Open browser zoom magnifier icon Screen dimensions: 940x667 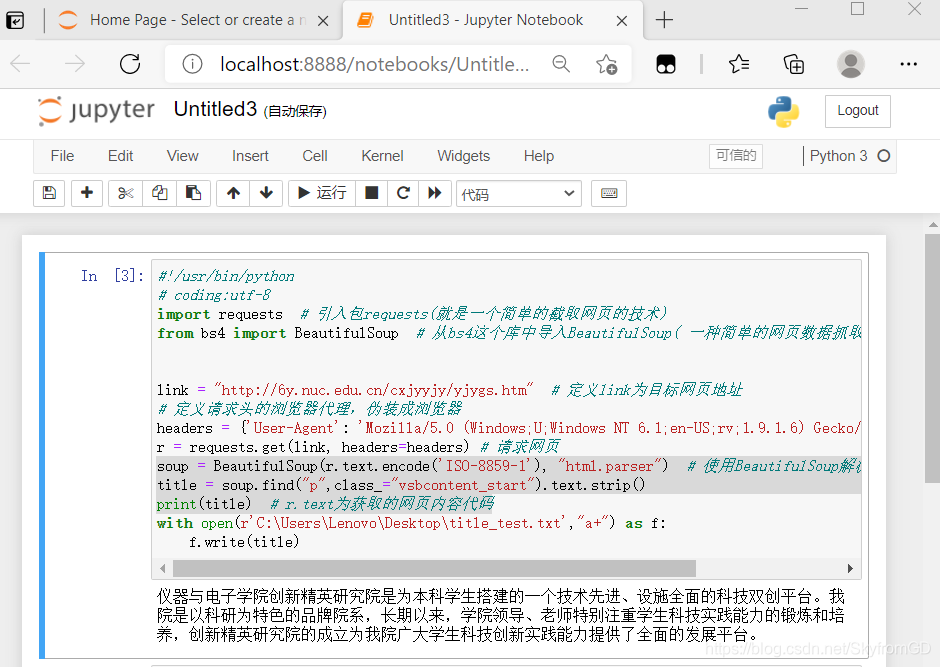[561, 63]
